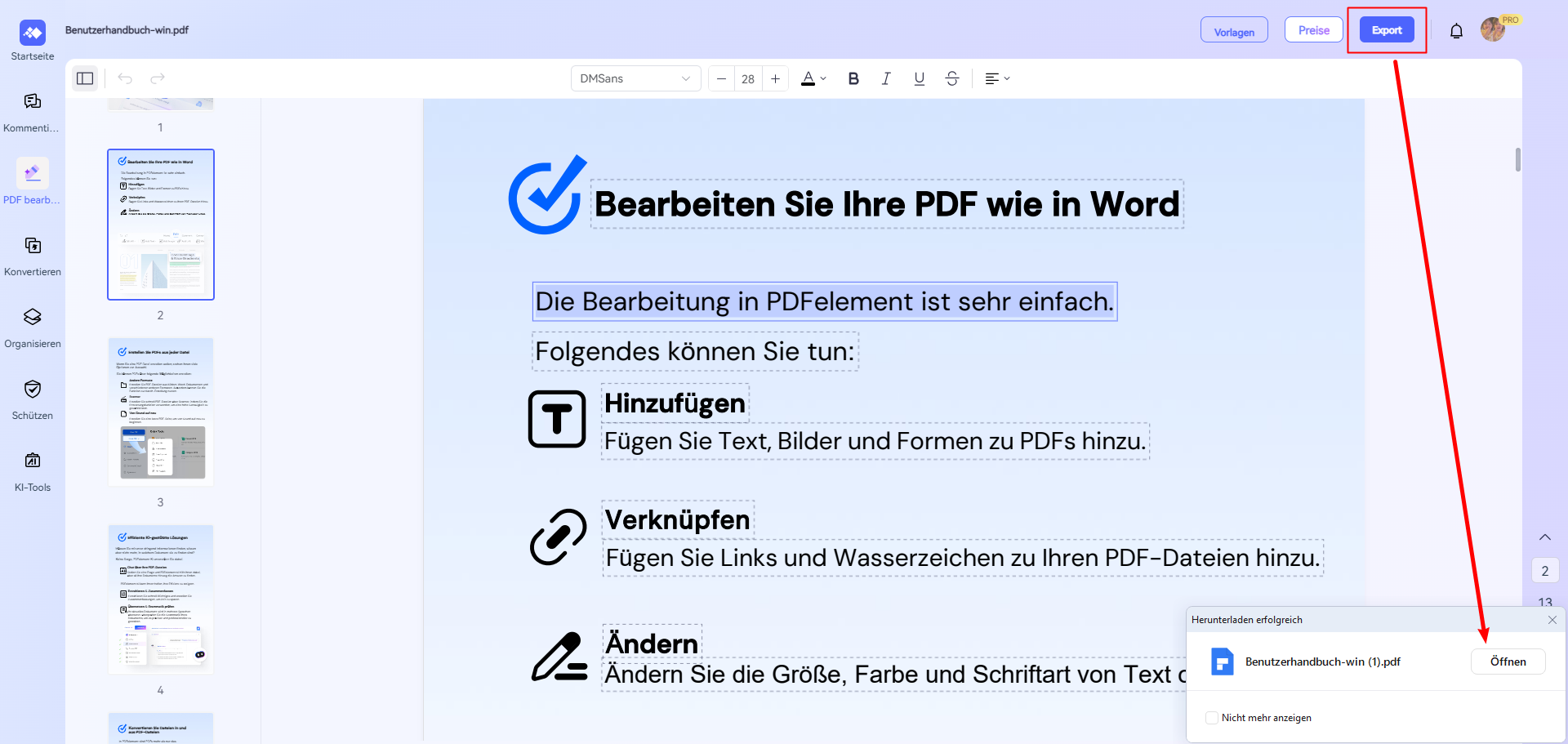Open the text color picker
Image resolution: width=1568 pixels, height=744 pixels.
pos(813,78)
